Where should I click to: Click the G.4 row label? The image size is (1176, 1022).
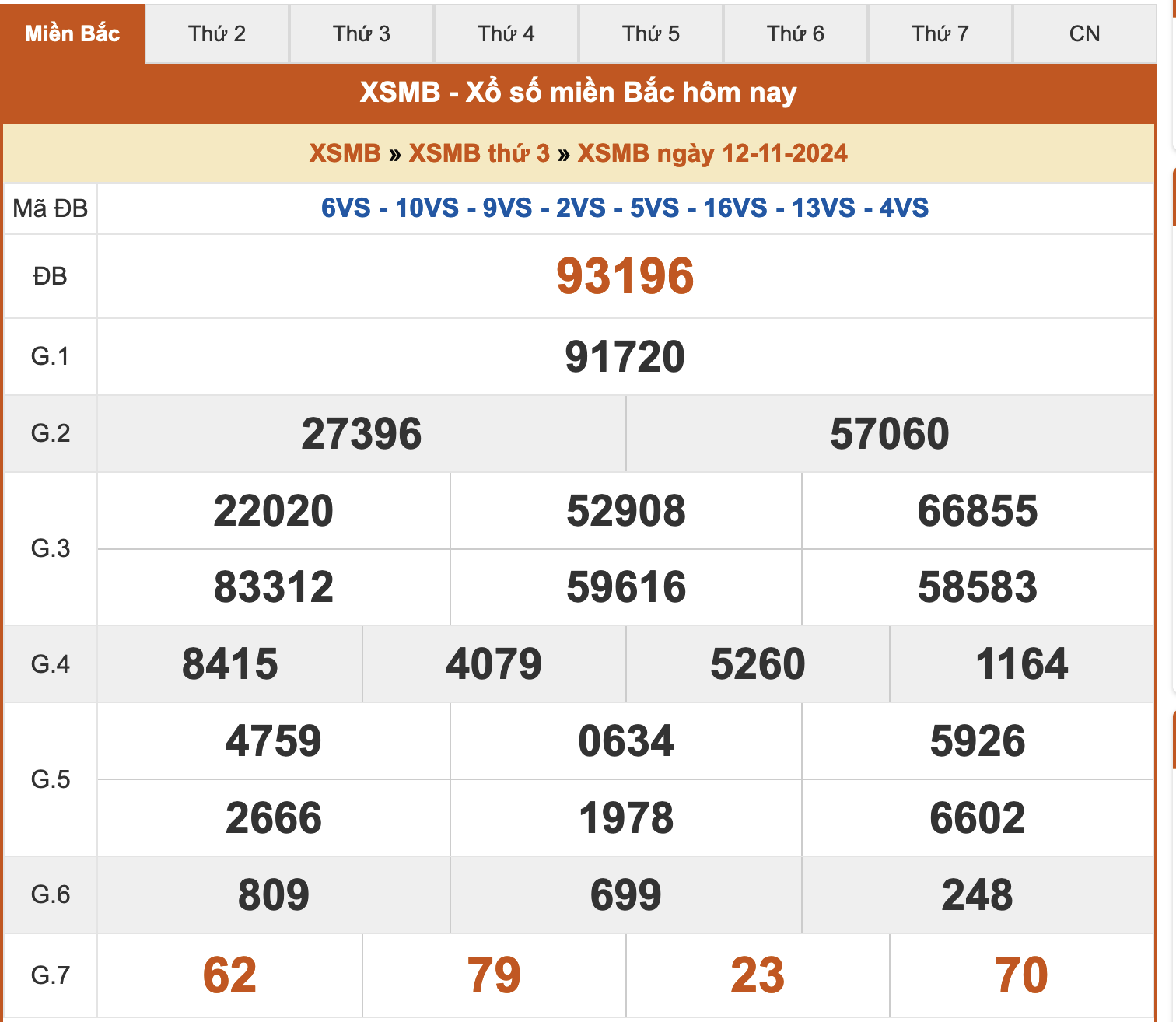coord(51,664)
